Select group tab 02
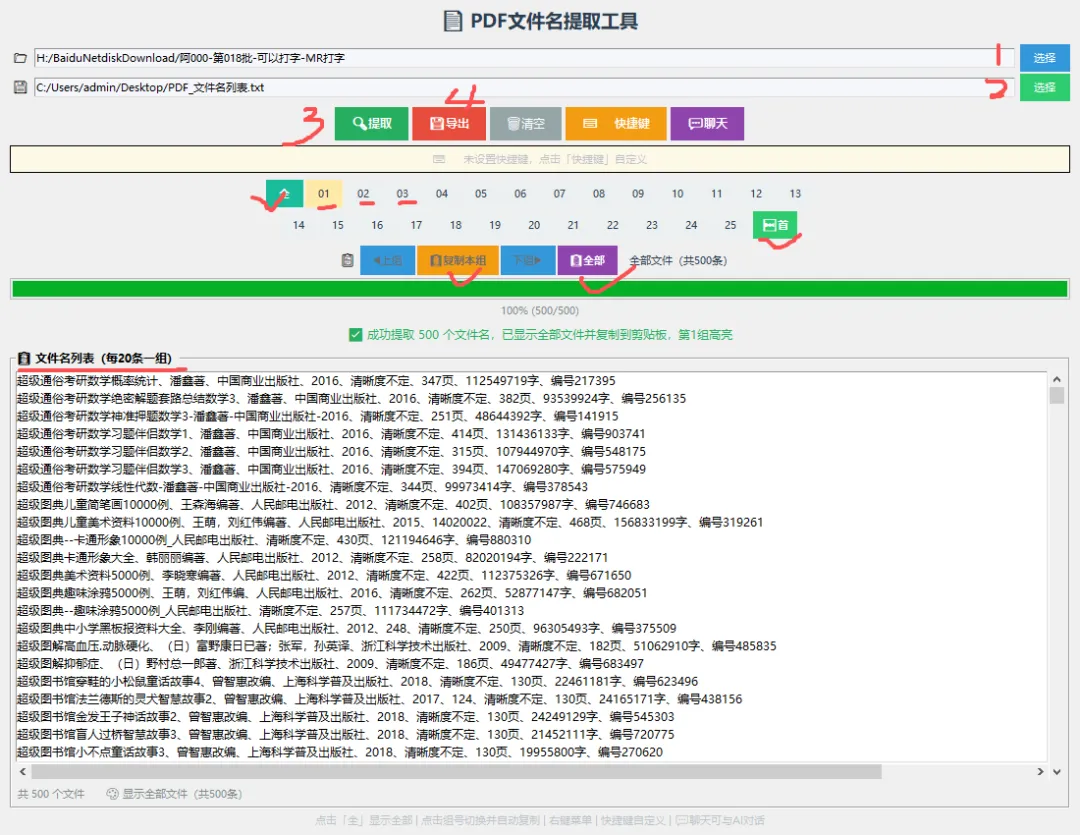Image resolution: width=1080 pixels, height=835 pixels. 363,194
